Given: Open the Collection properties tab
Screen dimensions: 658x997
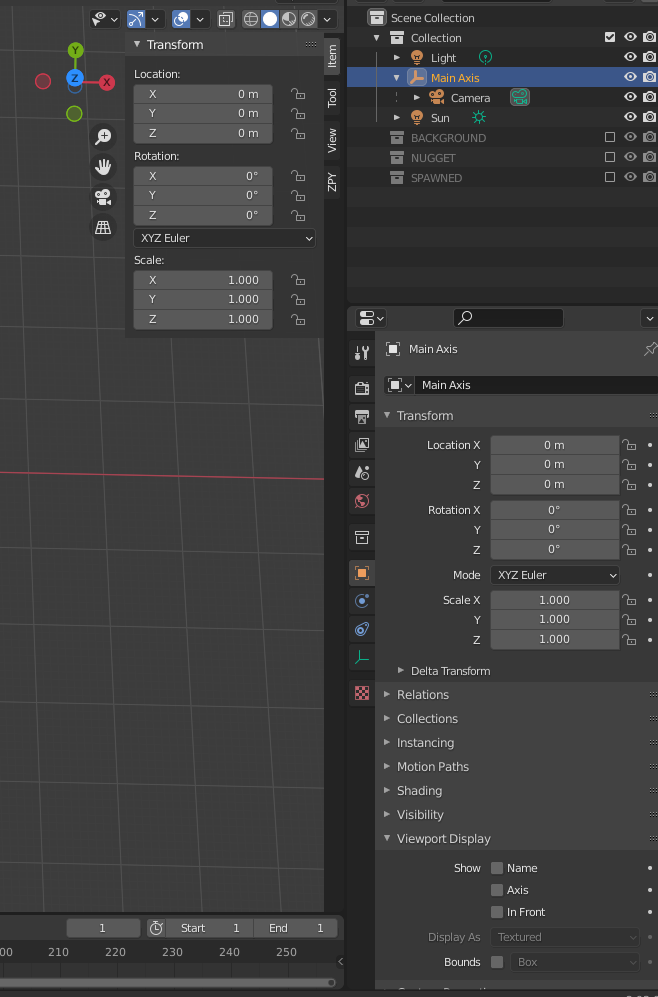Looking at the screenshot, I should [x=362, y=538].
